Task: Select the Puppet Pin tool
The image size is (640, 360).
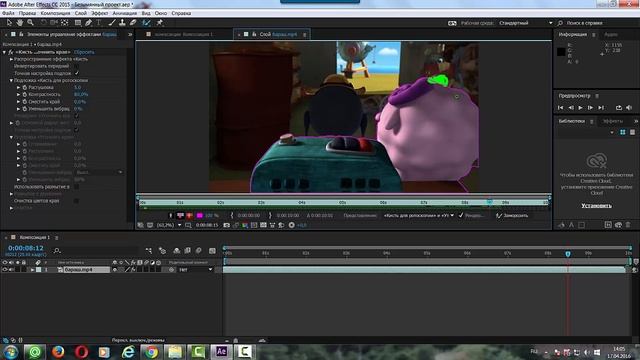Action: click(x=160, y=23)
